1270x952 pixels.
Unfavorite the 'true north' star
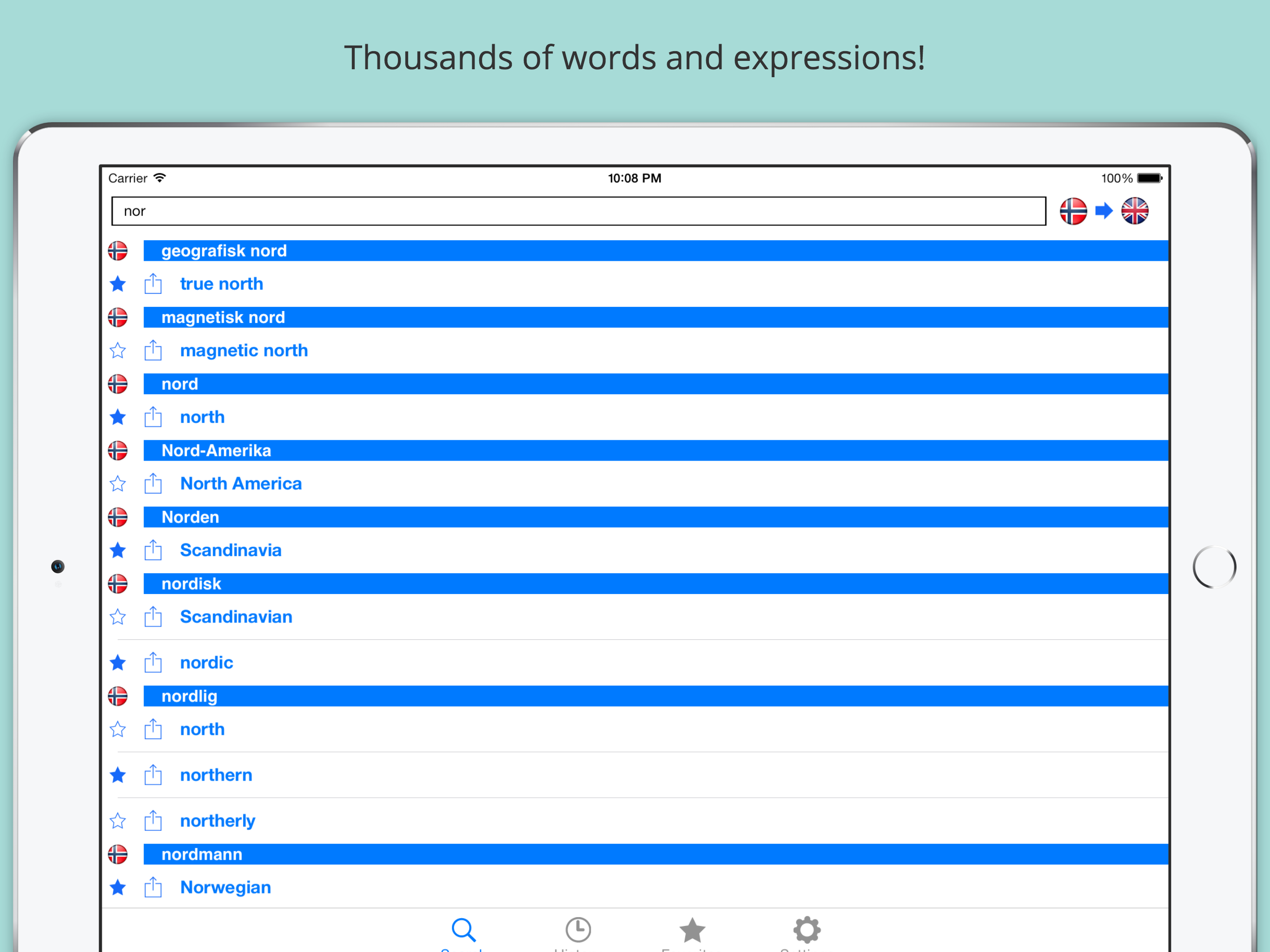(x=118, y=284)
